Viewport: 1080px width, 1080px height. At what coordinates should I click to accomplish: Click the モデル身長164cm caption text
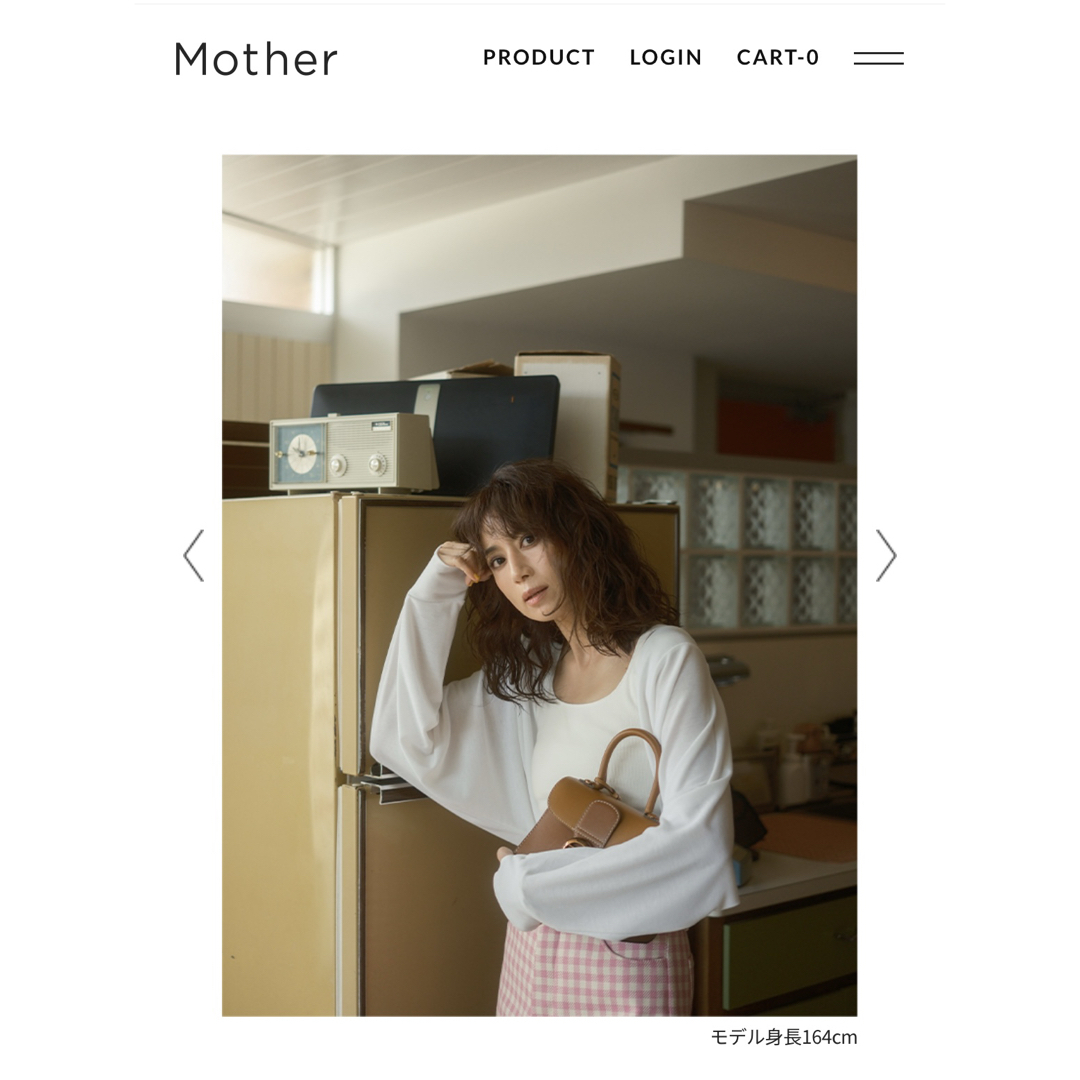(x=784, y=1037)
